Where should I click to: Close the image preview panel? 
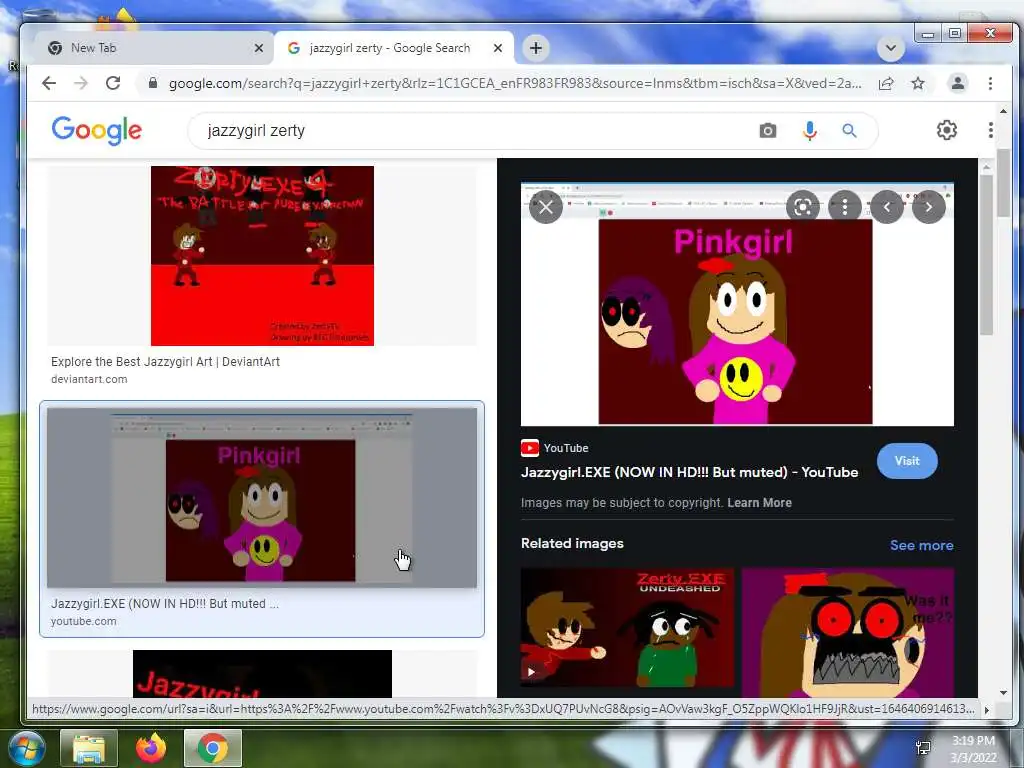[546, 207]
